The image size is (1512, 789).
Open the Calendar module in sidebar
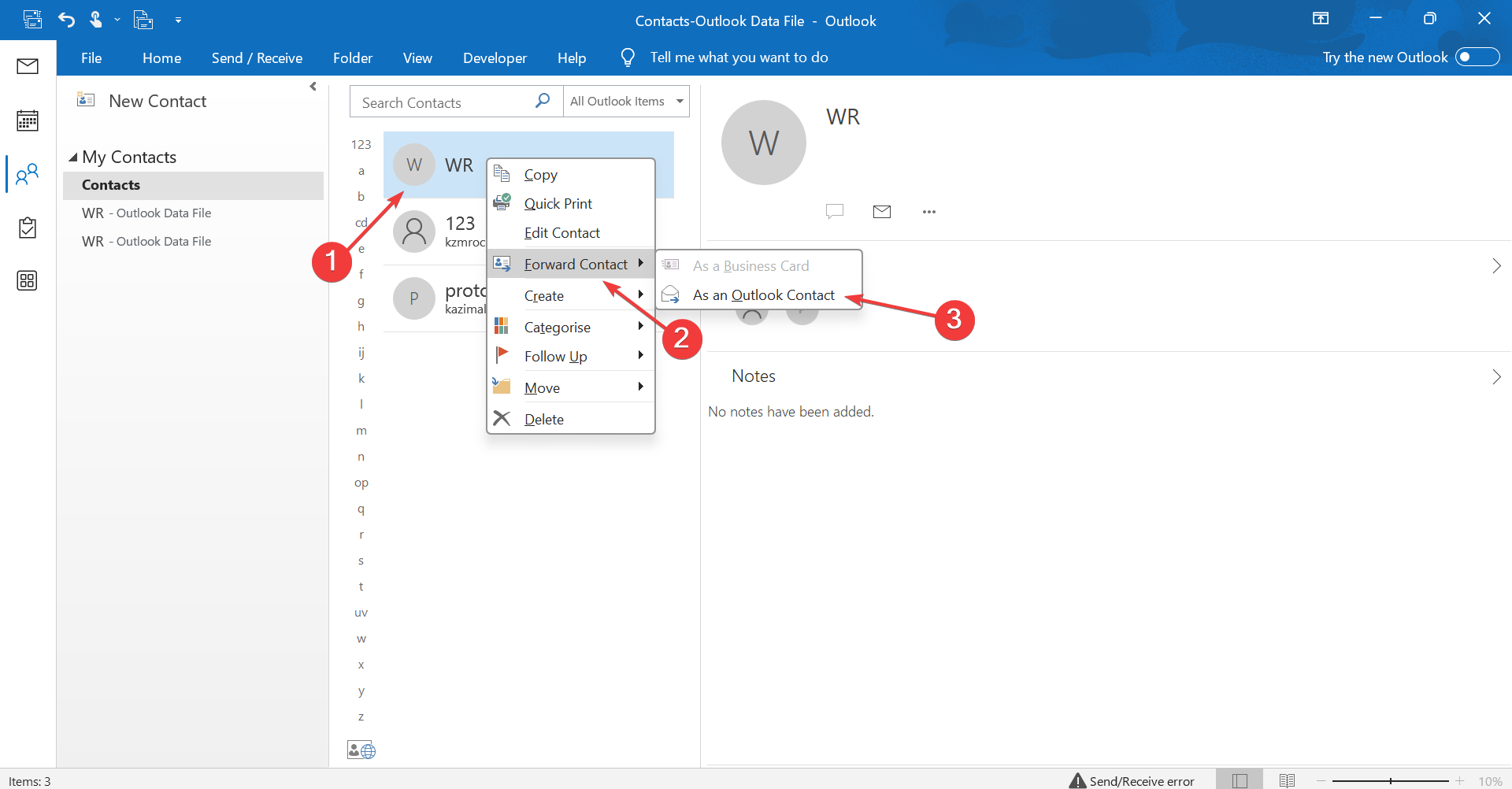point(28,120)
